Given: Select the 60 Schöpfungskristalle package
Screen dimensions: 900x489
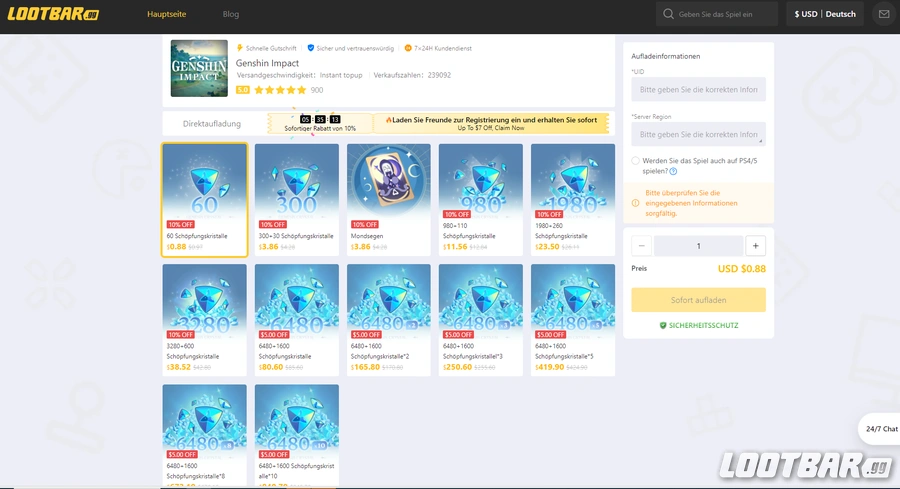Looking at the screenshot, I should pyautogui.click(x=205, y=200).
